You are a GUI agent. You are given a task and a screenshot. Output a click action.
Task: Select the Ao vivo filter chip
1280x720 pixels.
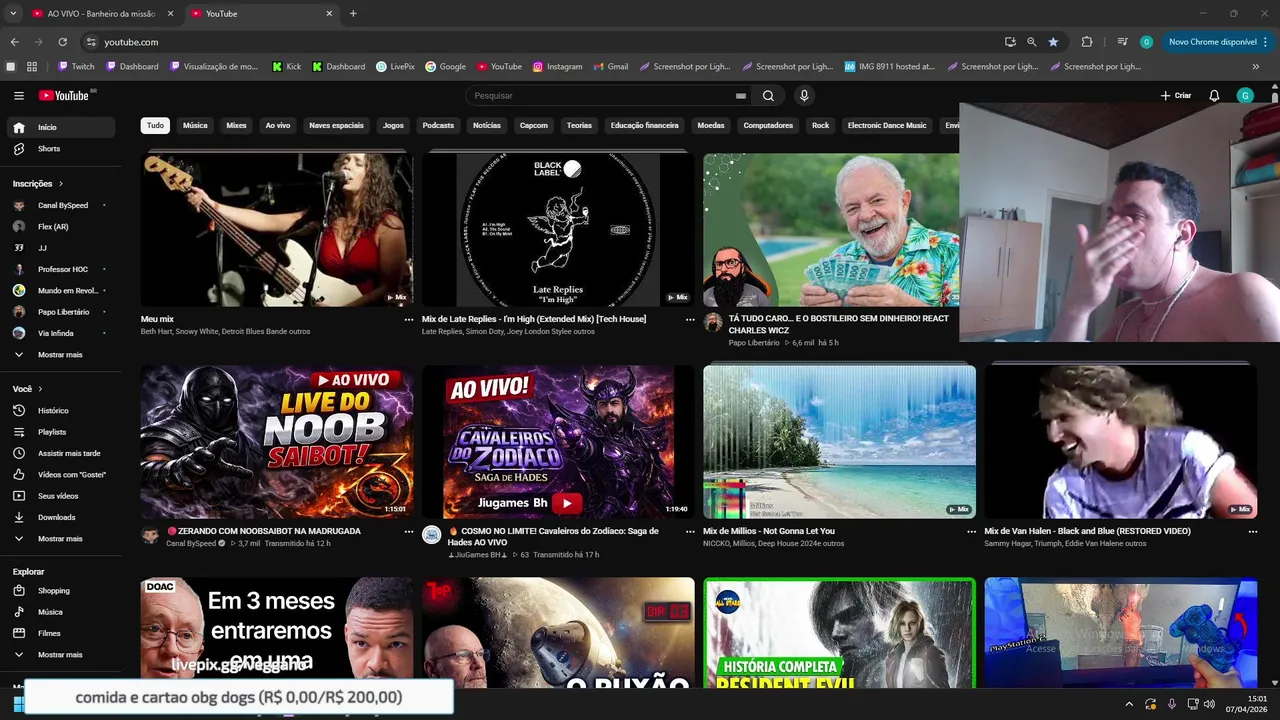pos(277,126)
